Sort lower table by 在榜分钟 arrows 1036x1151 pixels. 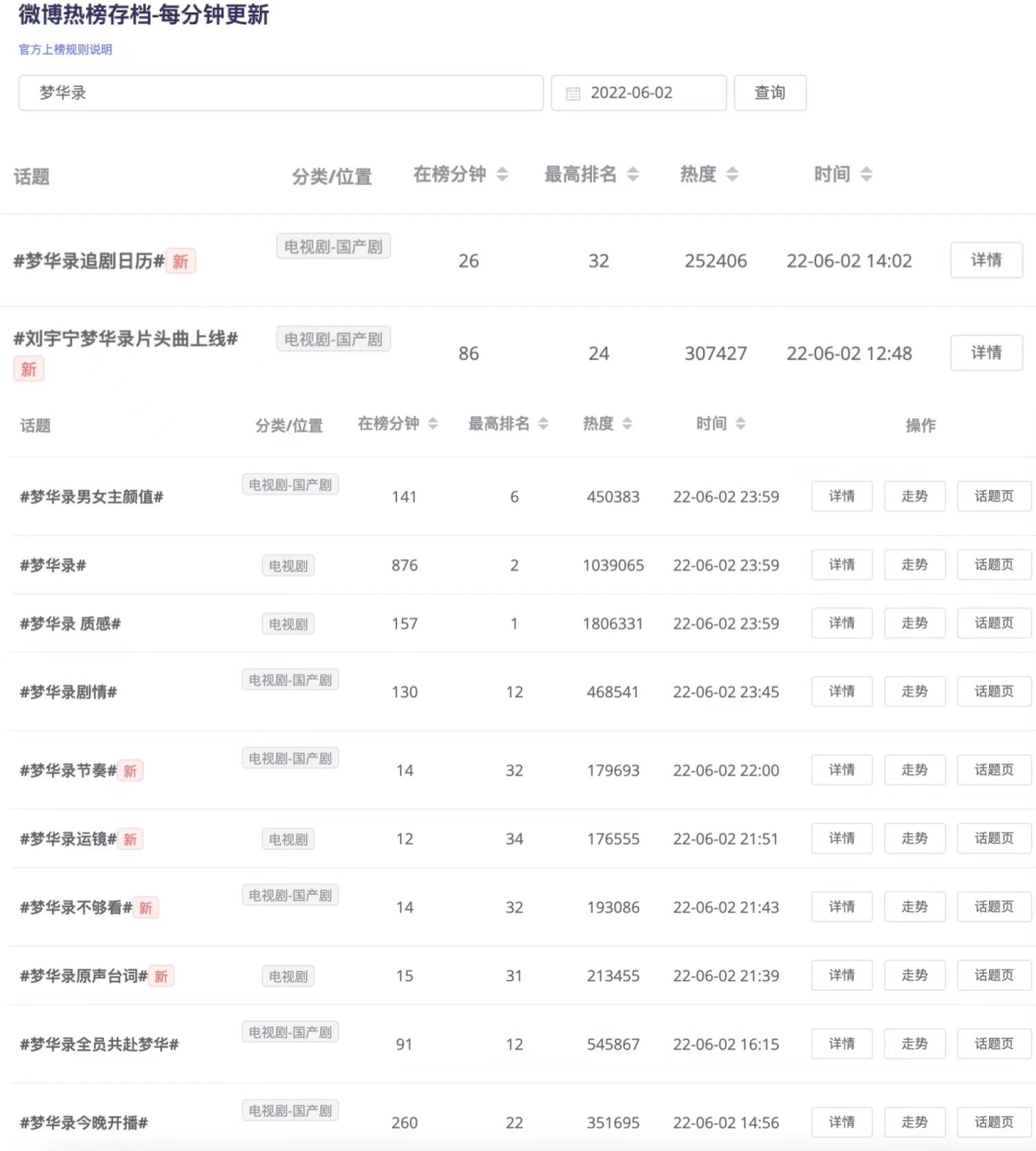[x=433, y=424]
